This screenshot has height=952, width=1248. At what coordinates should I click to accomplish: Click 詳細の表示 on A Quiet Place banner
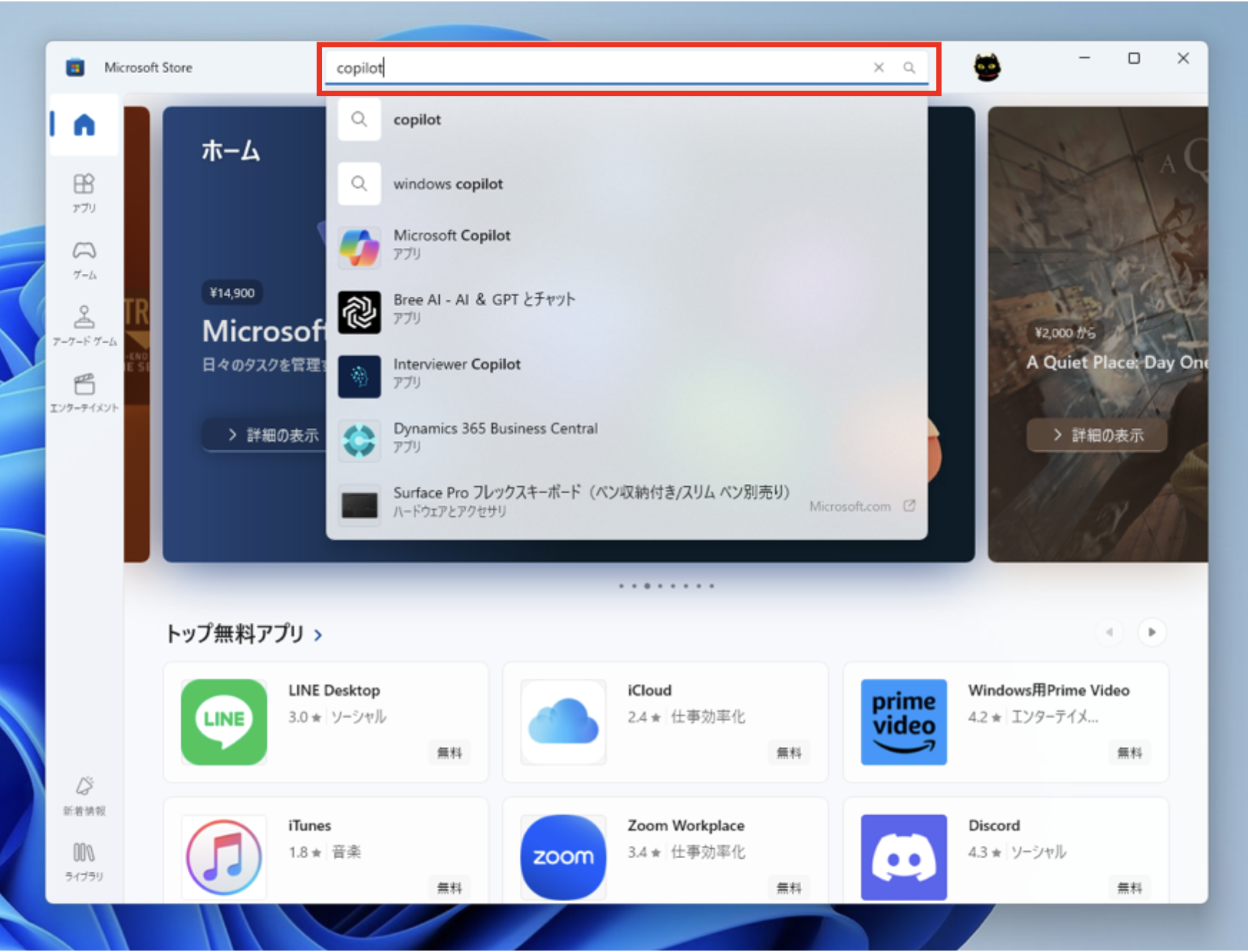[x=1097, y=435]
